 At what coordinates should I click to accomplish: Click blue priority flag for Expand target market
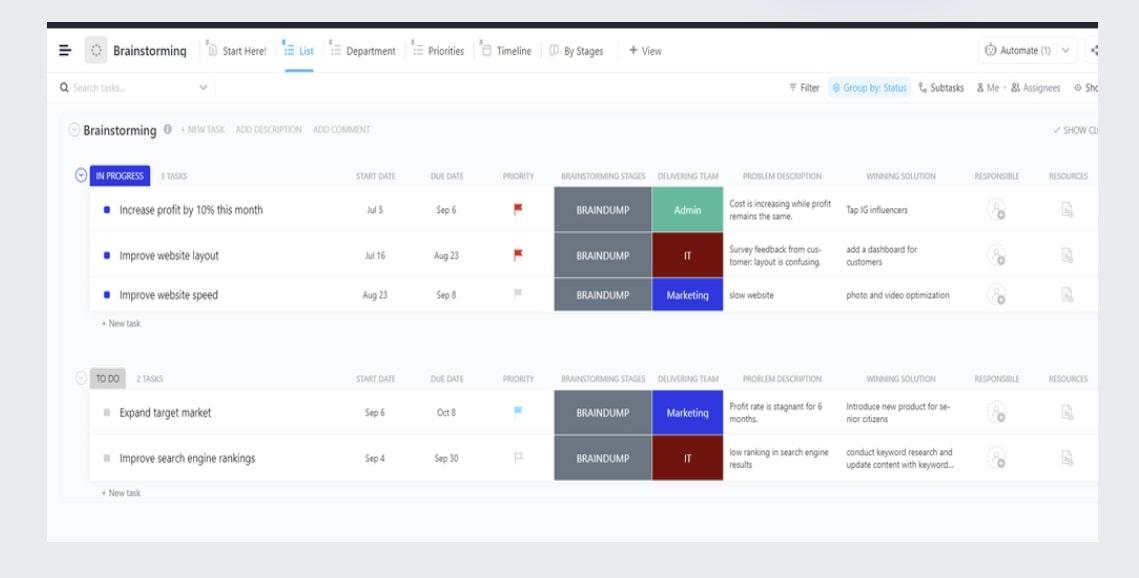tap(518, 412)
